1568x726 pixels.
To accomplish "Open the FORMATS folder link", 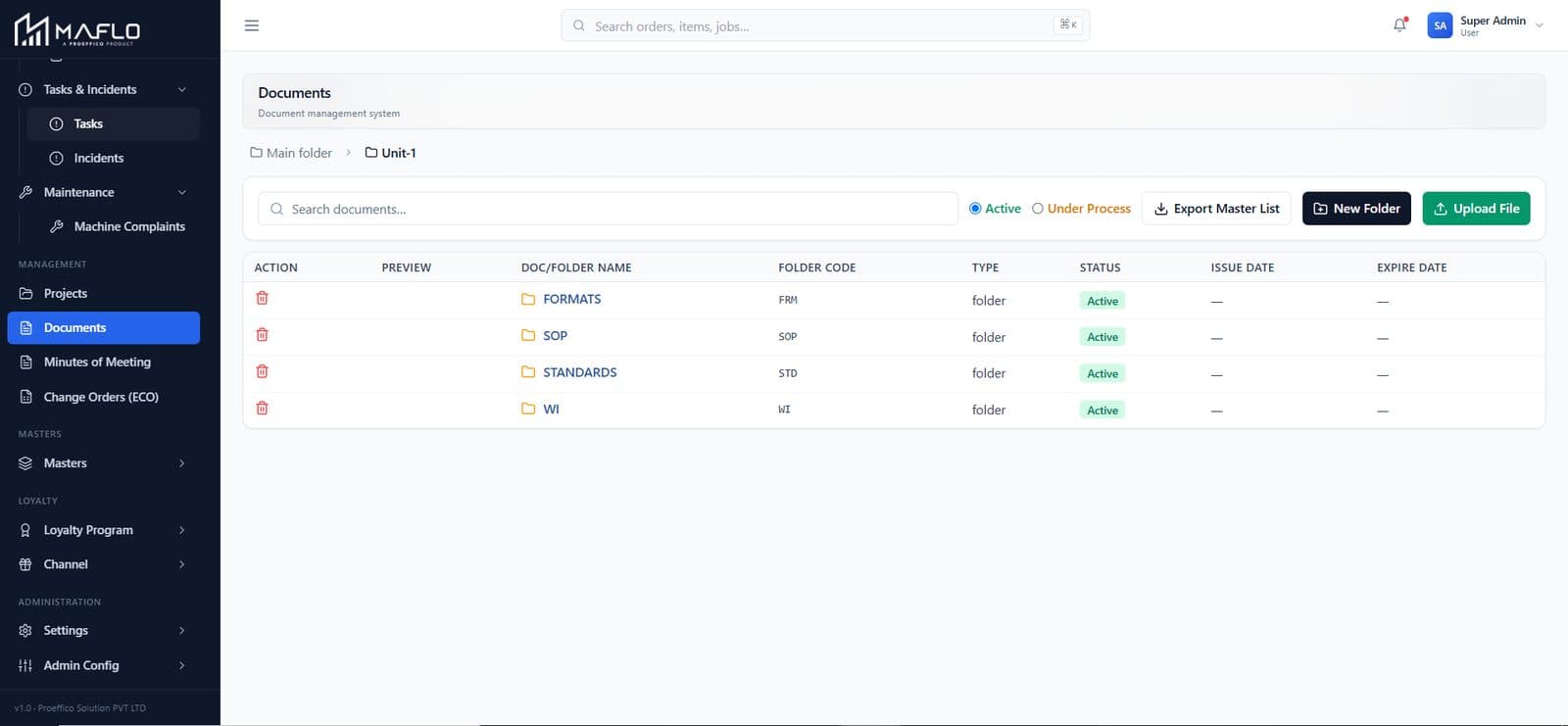I will coord(572,299).
